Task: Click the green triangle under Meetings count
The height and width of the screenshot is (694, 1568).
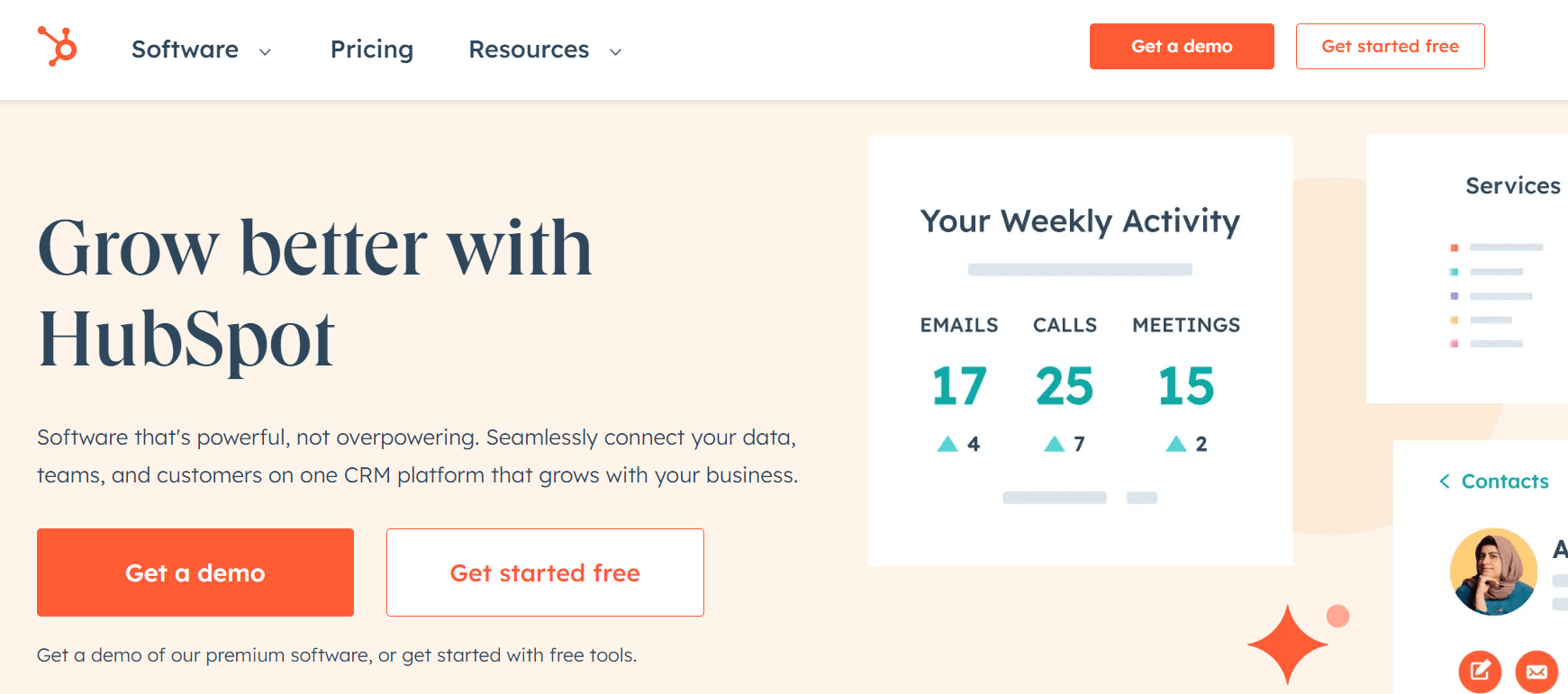Action: coord(1176,444)
